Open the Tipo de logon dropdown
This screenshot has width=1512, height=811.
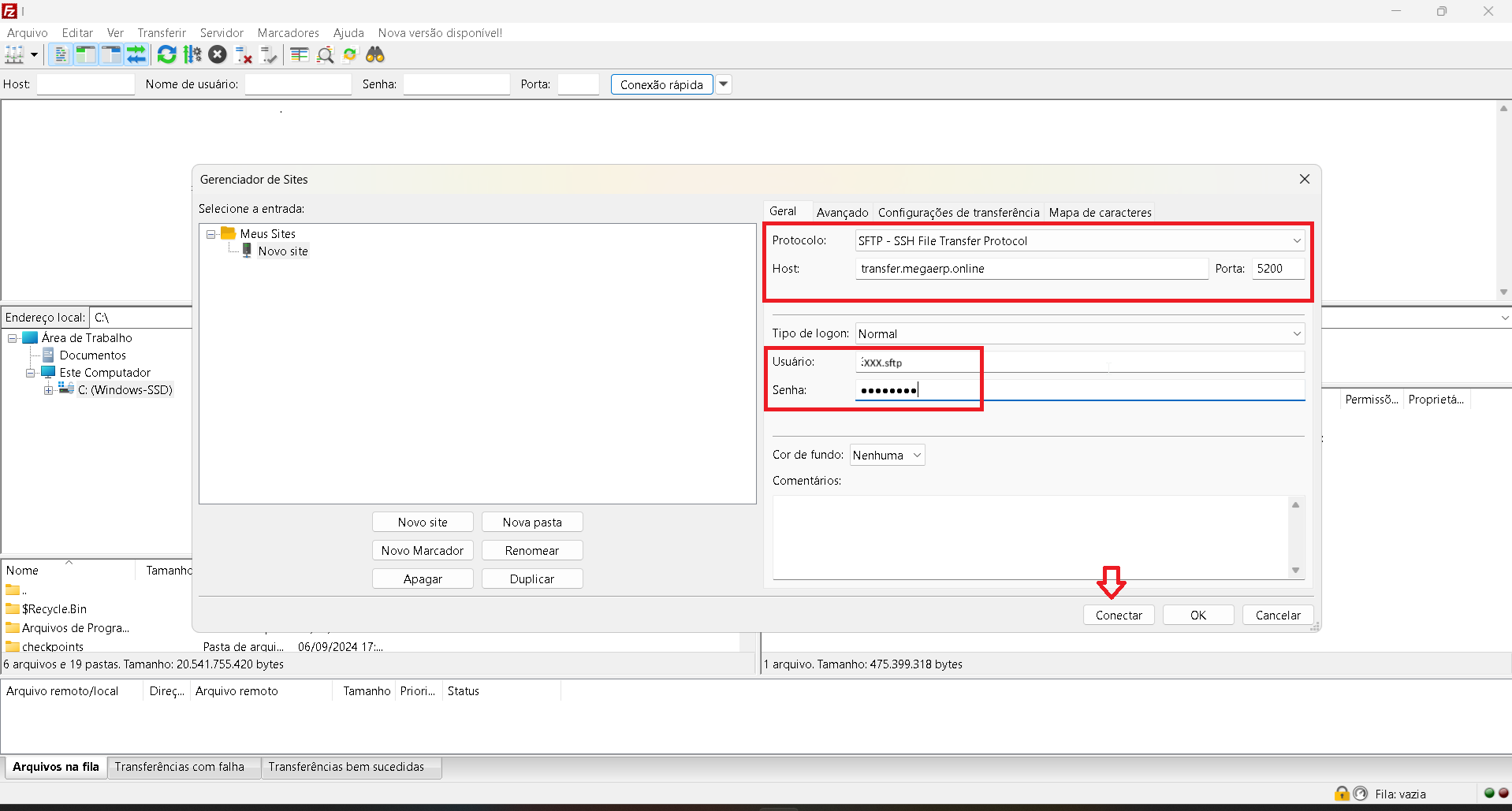point(1079,334)
